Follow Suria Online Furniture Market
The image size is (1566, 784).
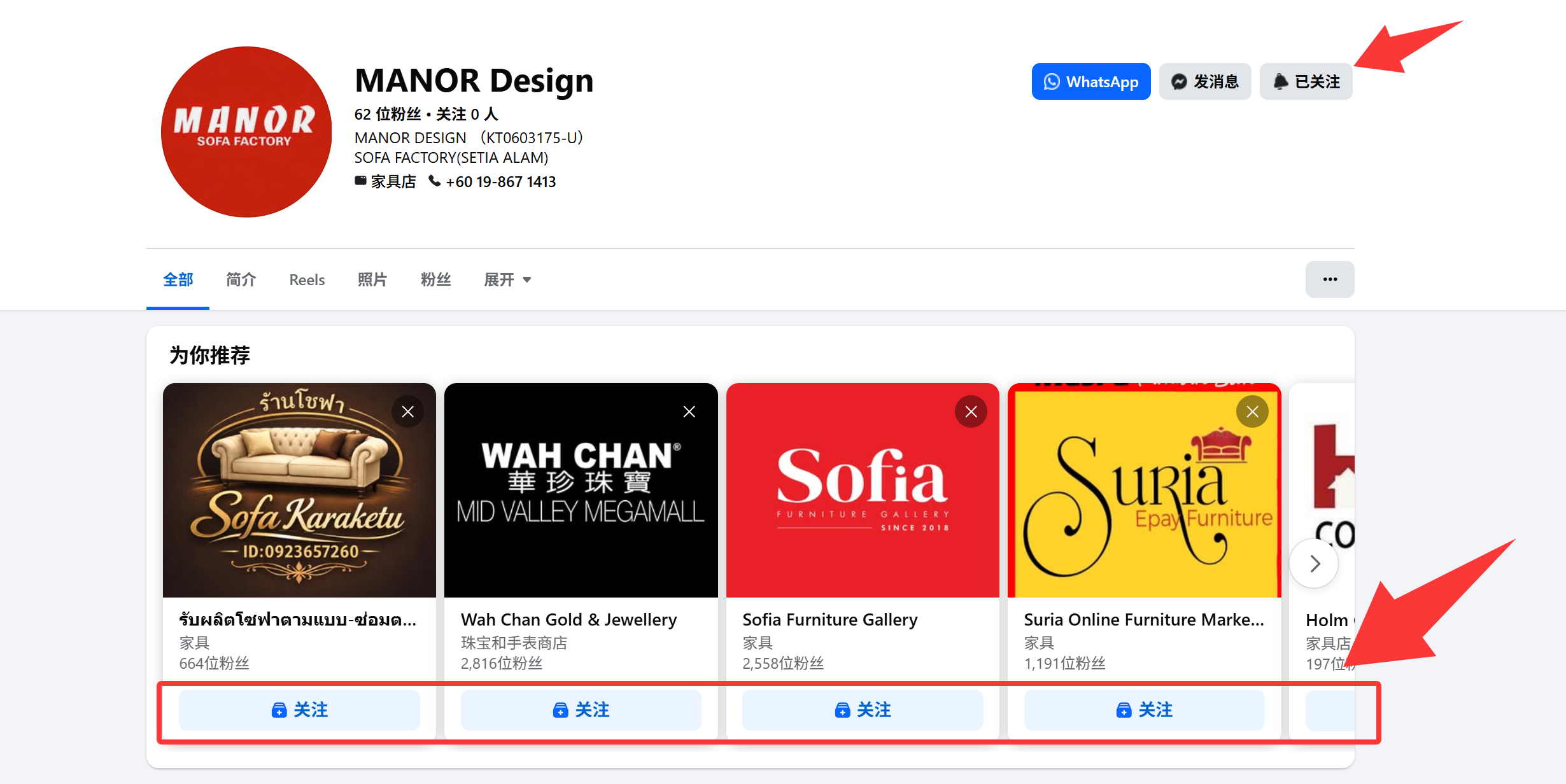click(1144, 710)
